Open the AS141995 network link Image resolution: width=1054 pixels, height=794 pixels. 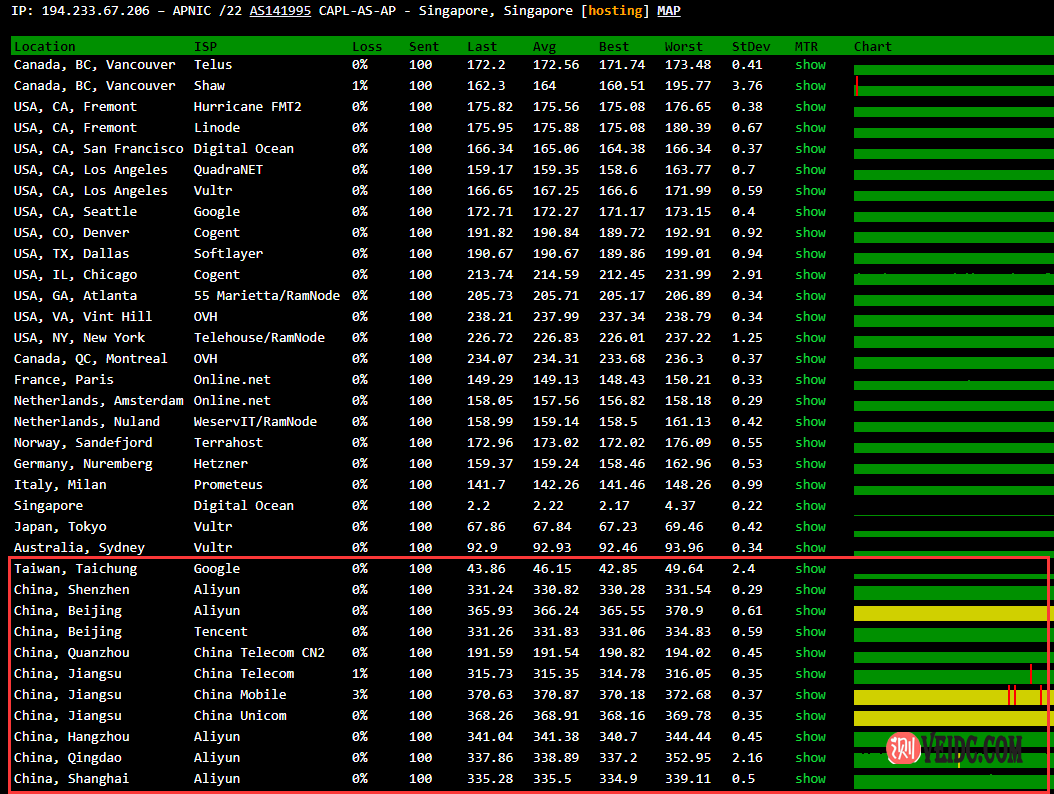click(x=279, y=11)
